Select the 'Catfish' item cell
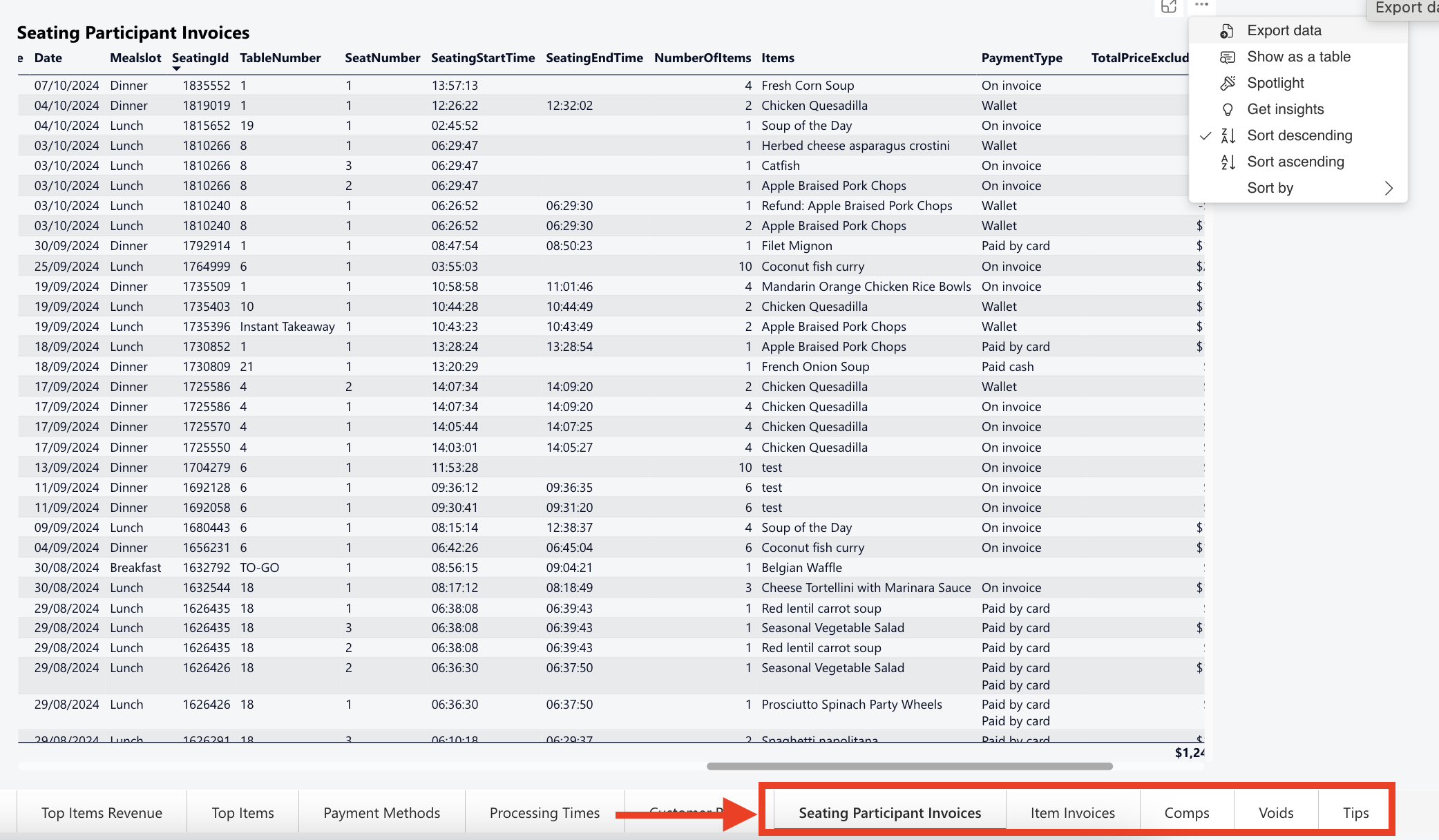This screenshot has width=1439, height=840. coord(781,166)
